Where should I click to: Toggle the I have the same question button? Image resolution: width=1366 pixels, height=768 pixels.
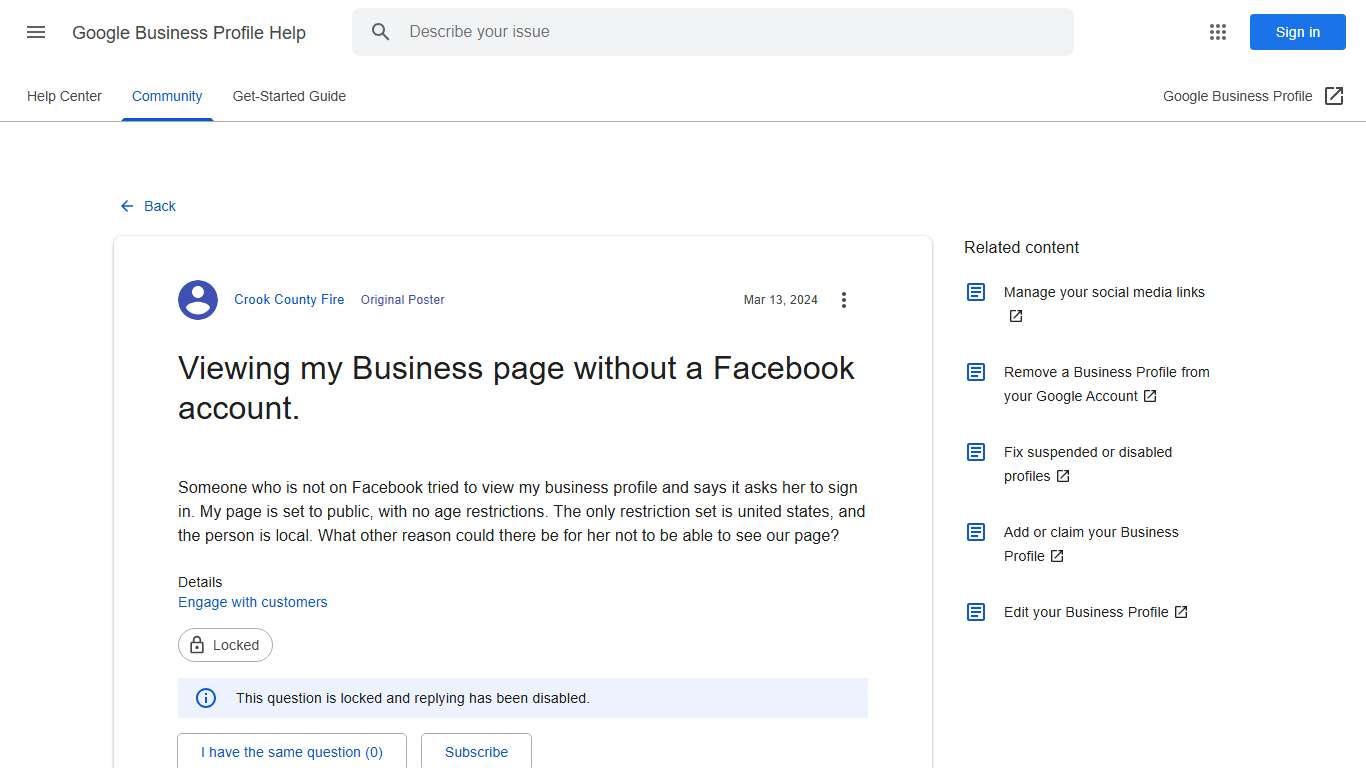(291, 751)
